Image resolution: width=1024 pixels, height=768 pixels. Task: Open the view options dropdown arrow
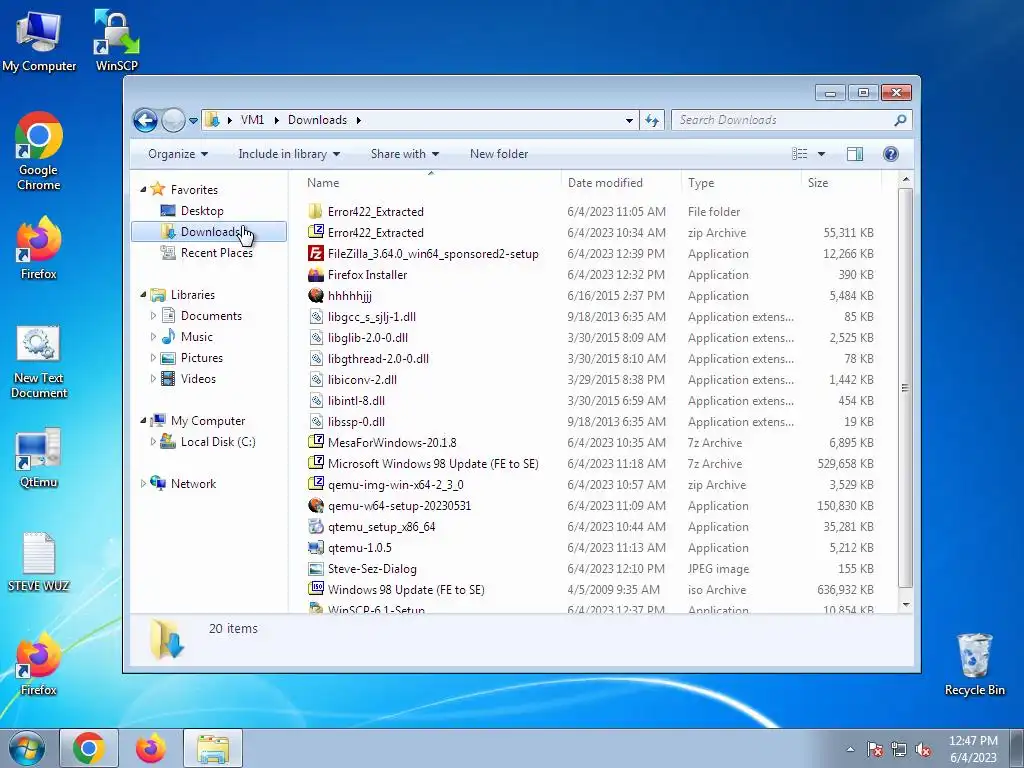[822, 154]
